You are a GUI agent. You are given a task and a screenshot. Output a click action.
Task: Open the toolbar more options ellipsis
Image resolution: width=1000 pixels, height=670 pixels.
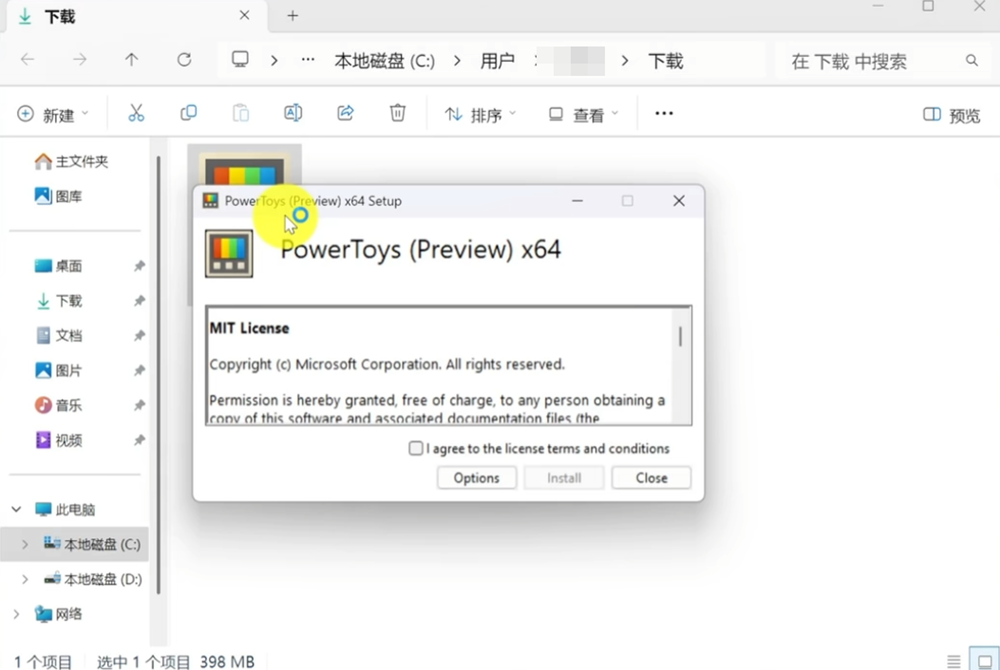[664, 113]
